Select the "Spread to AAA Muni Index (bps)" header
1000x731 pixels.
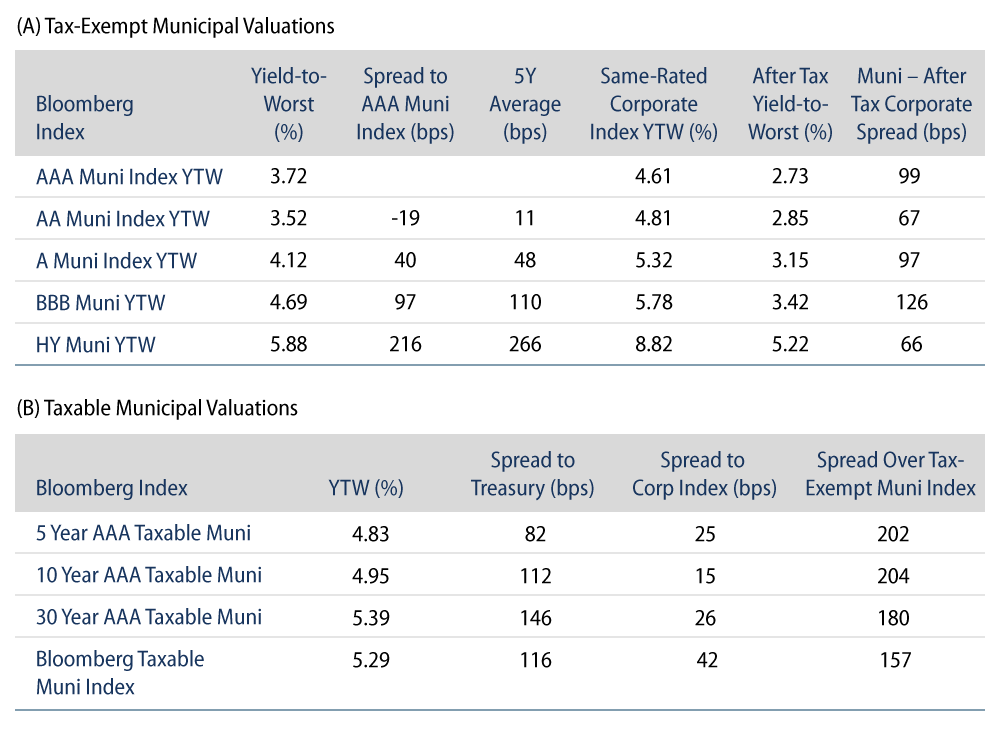pos(406,104)
